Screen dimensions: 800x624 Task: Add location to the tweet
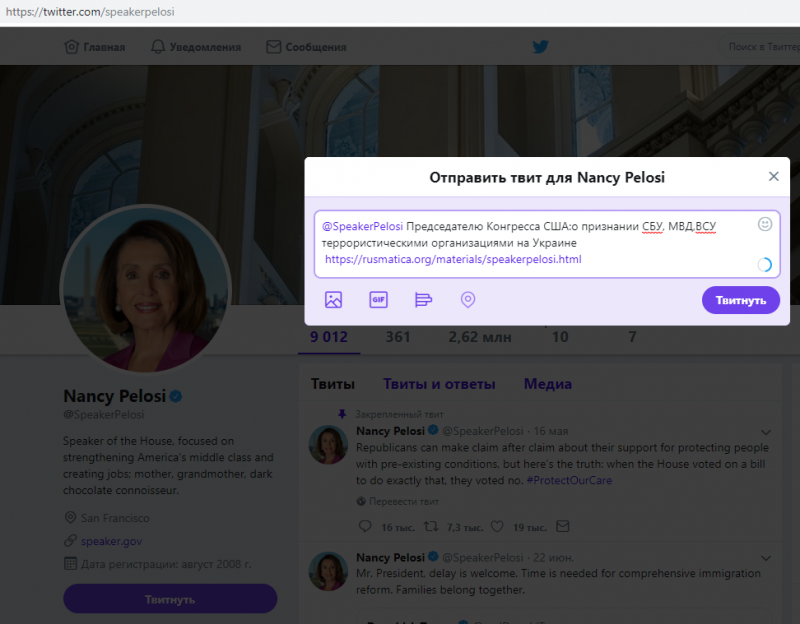pos(467,299)
